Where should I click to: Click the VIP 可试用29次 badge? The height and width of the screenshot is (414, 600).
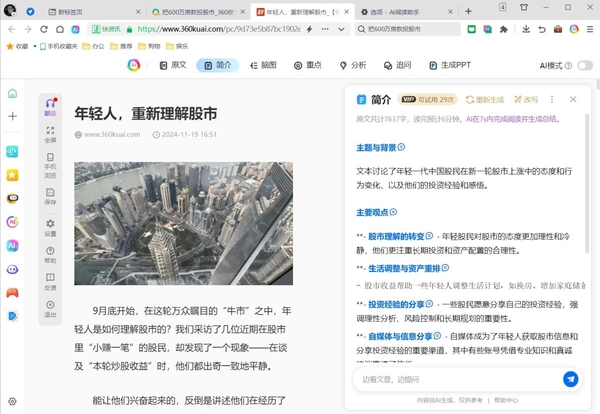[x=427, y=99]
